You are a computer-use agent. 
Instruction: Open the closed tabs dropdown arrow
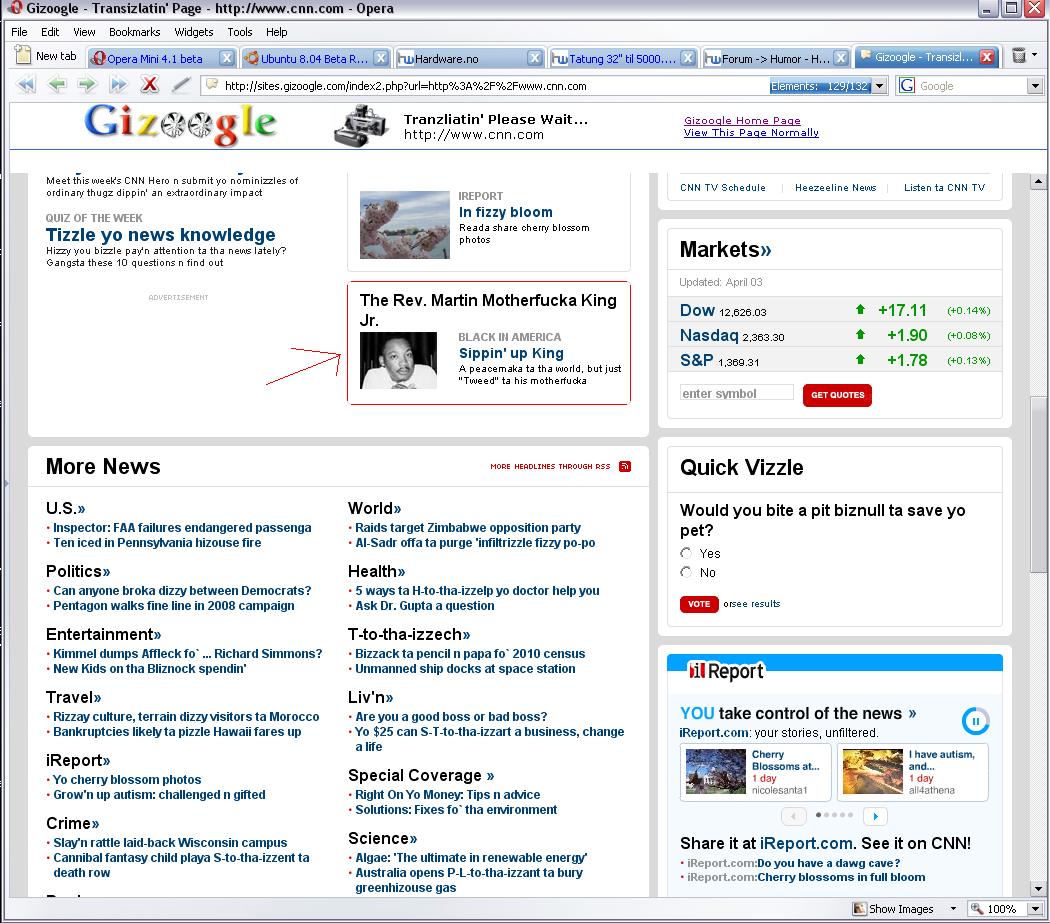[x=1035, y=55]
